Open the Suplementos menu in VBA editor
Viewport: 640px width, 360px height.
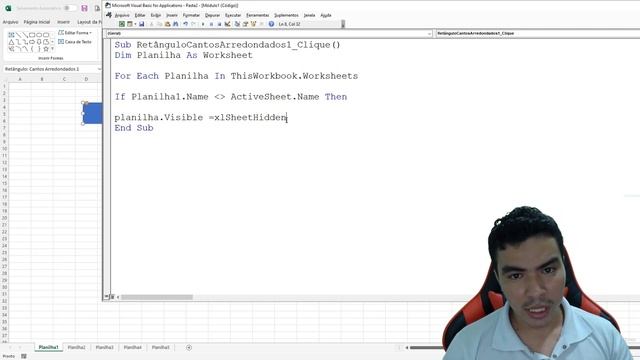tap(286, 15)
